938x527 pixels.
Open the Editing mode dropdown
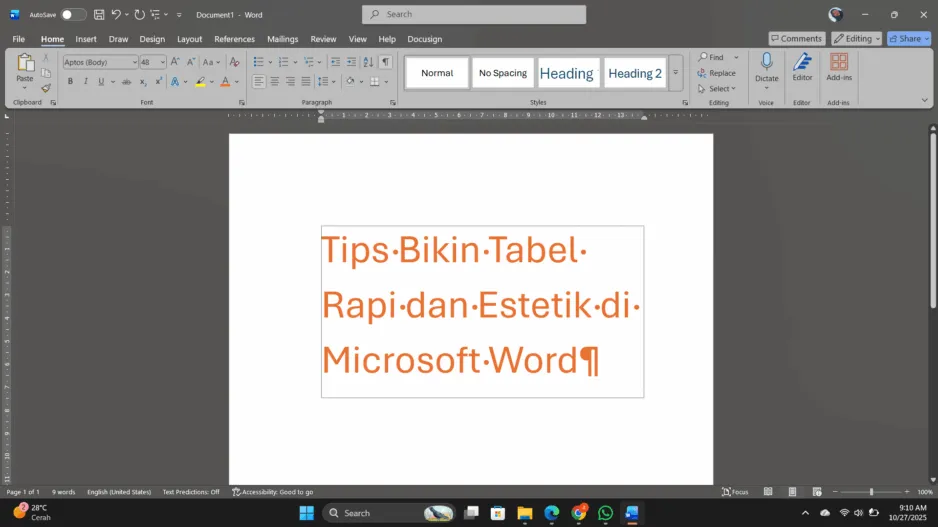pos(856,38)
